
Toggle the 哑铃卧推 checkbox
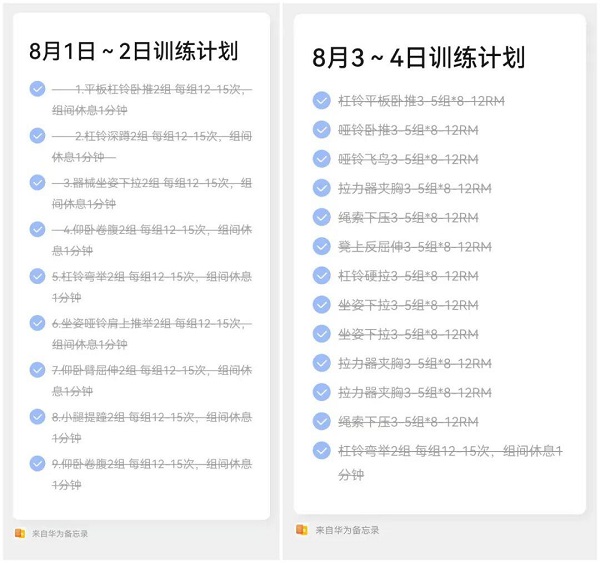[321, 130]
